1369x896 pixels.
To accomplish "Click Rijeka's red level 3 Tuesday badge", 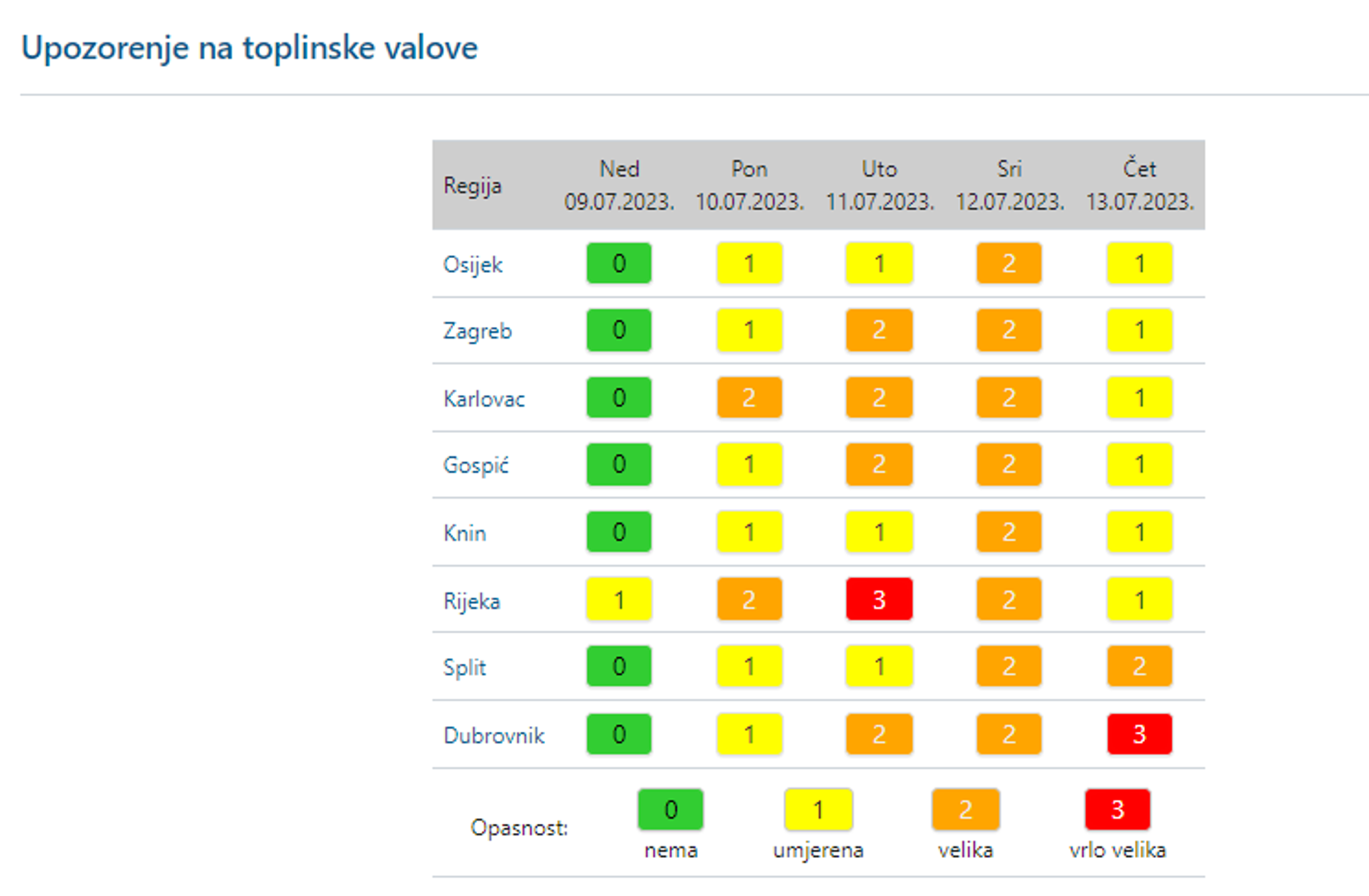I will coord(879,599).
